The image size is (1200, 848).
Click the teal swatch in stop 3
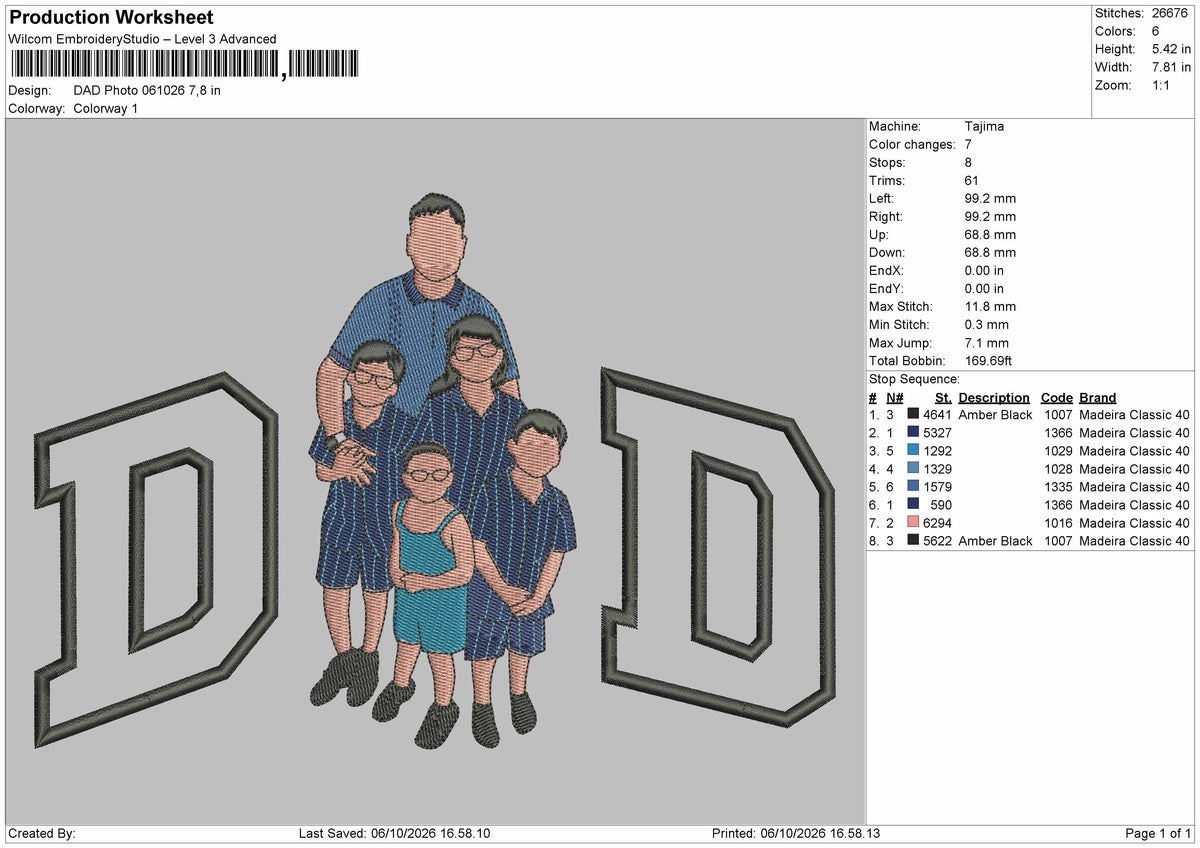(x=913, y=451)
